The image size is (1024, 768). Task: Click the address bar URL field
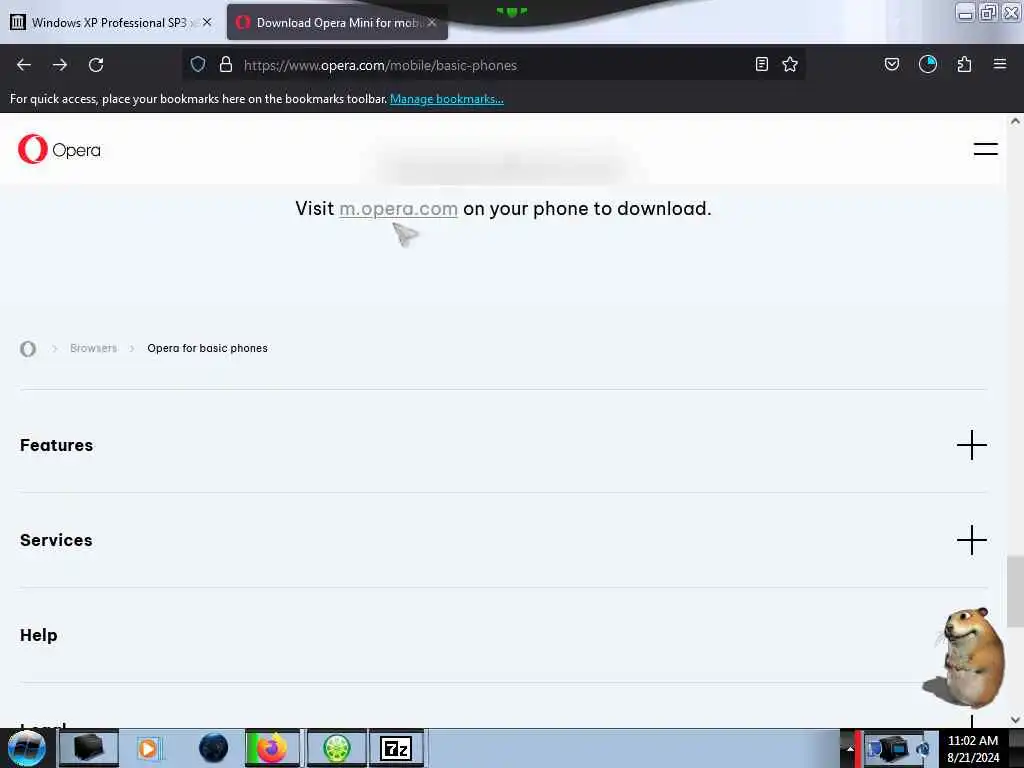(x=493, y=65)
